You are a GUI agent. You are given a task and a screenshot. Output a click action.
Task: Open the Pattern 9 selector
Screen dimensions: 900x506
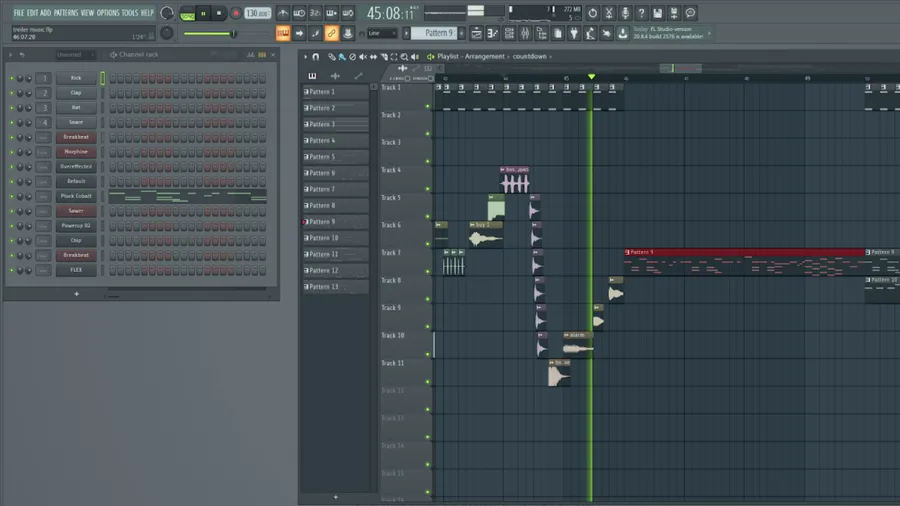click(434, 33)
